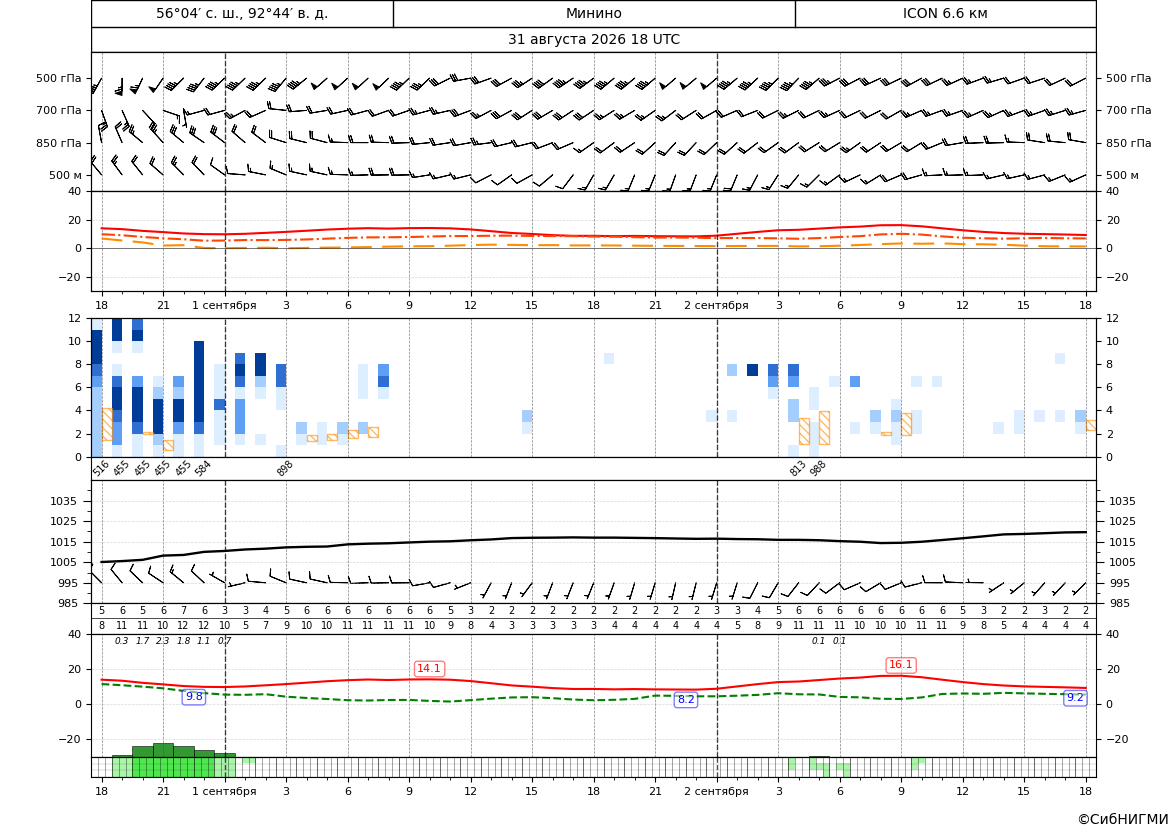Screen dimensions: 1169x827
Task: Select the Минино station title cell
Action: (594, 13)
